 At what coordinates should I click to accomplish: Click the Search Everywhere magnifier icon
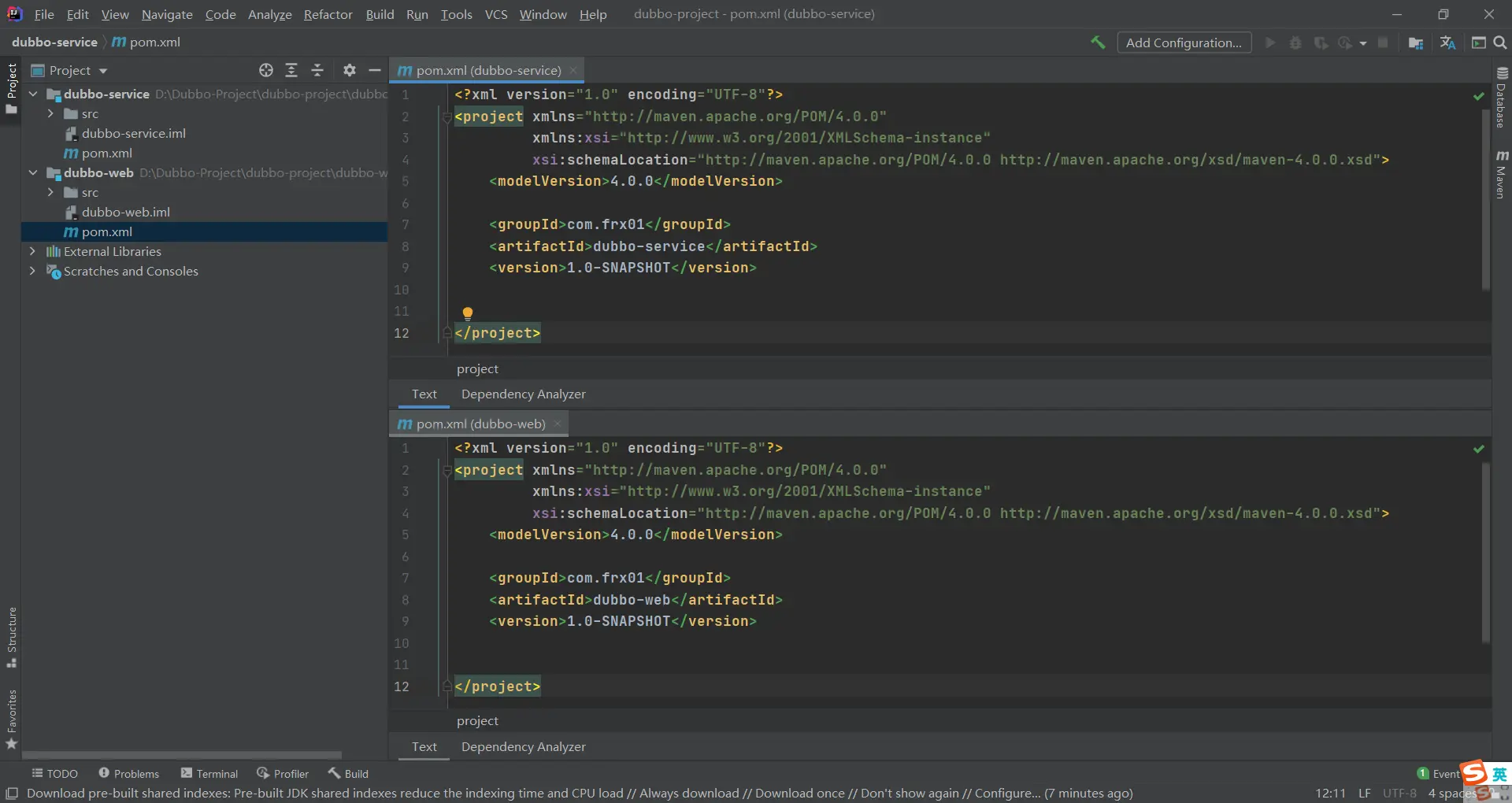1500,43
